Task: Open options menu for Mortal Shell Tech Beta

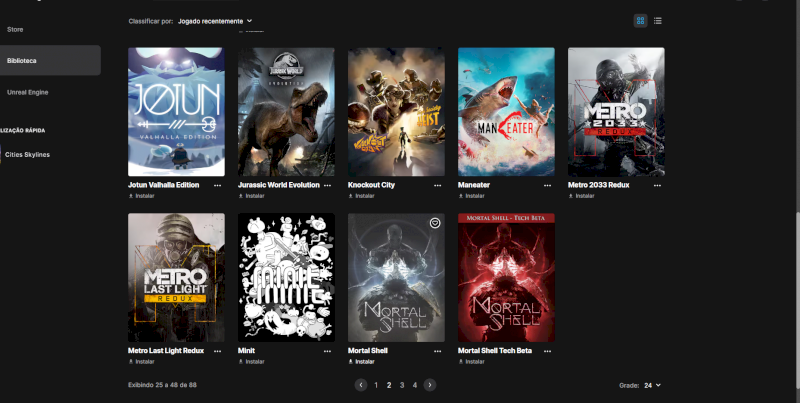Action: (x=547, y=350)
